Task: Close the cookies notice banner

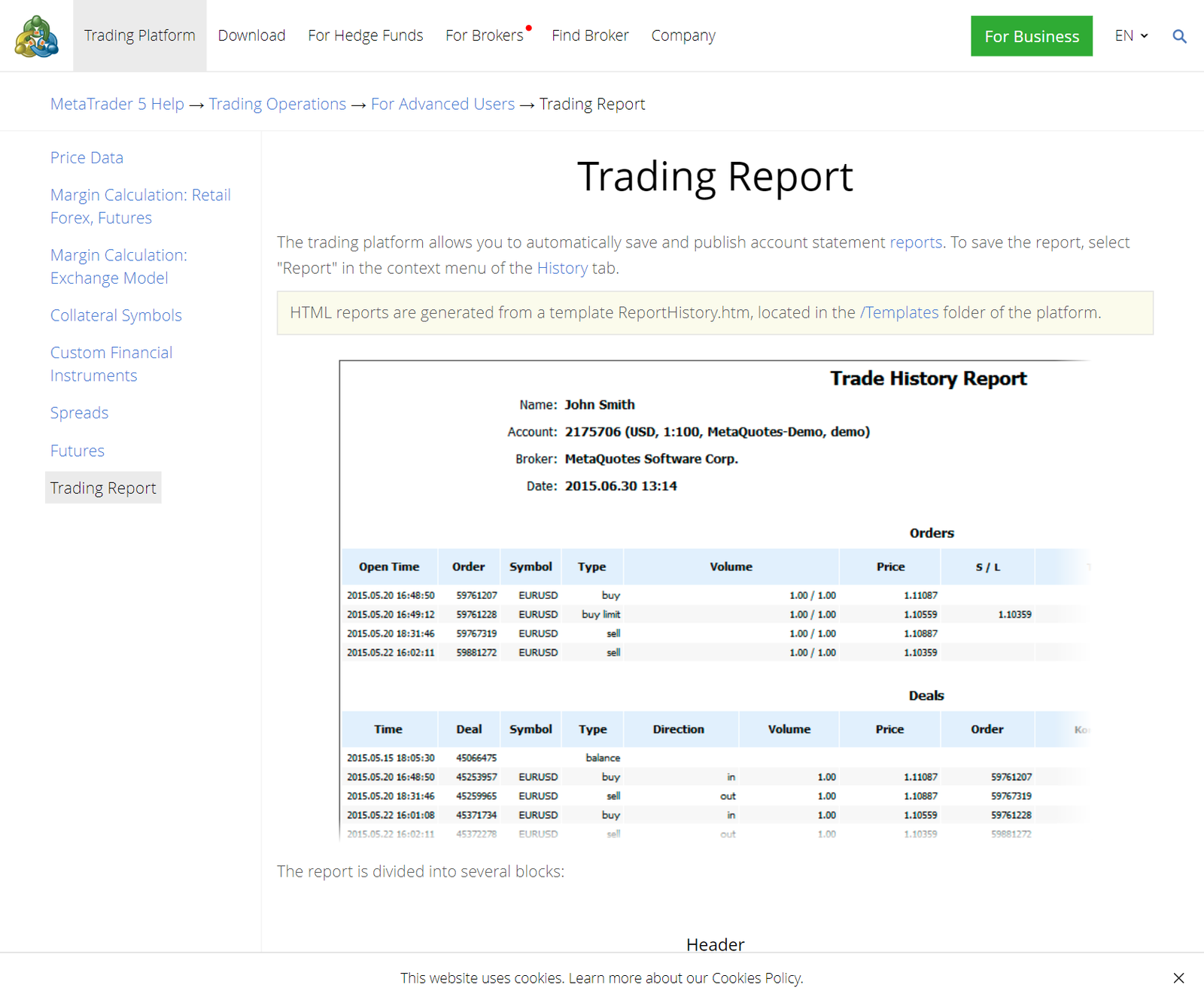Action: tap(1178, 977)
